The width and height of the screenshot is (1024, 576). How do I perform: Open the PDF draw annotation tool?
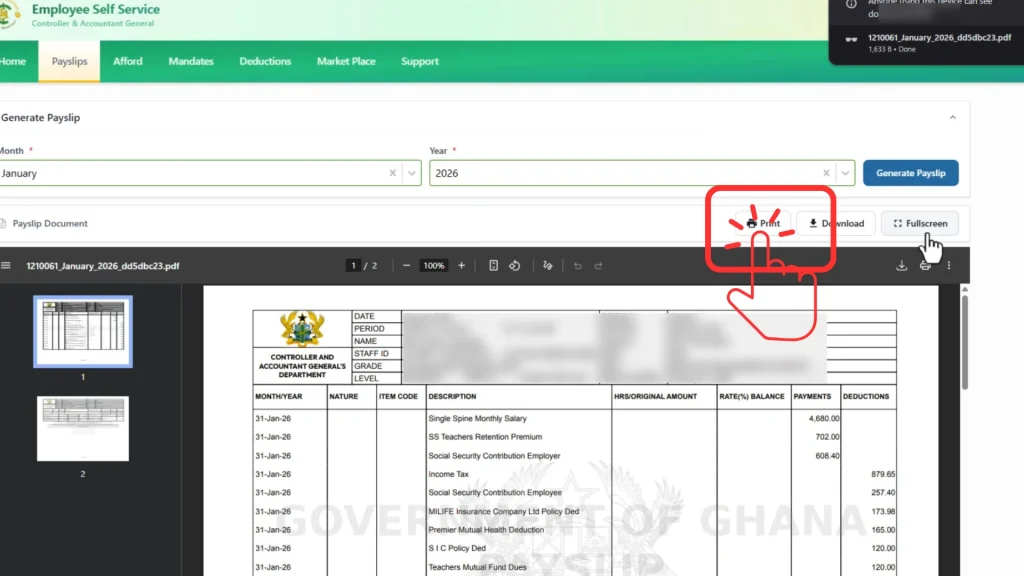pyautogui.click(x=547, y=266)
